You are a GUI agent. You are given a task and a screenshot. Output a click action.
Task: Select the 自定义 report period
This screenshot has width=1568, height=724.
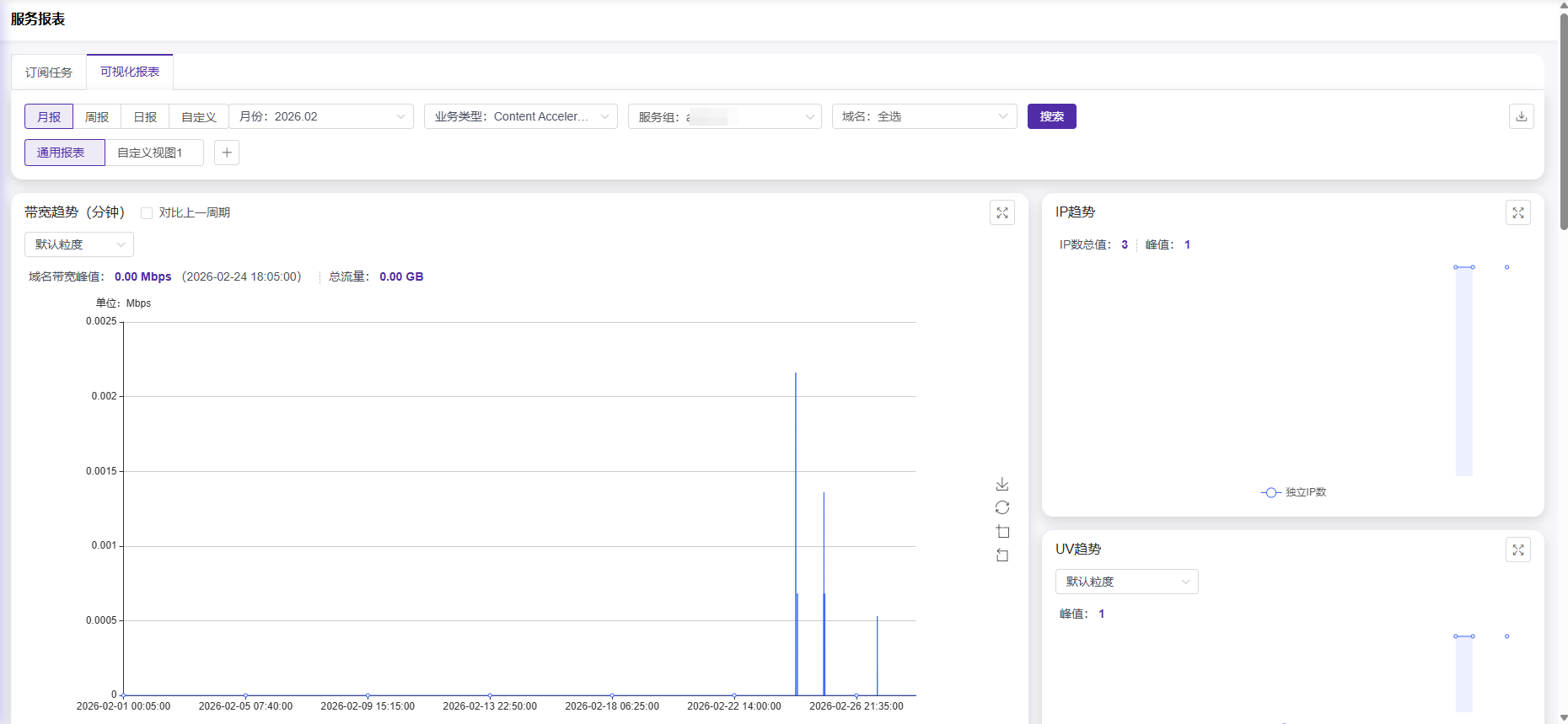tap(199, 116)
